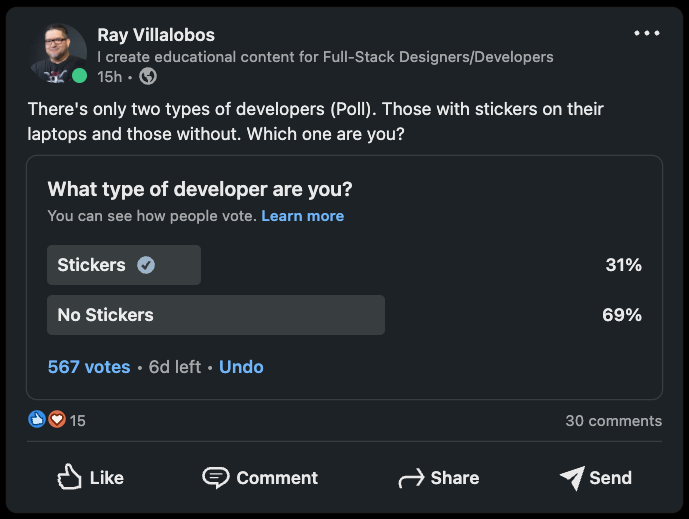The height and width of the screenshot is (519, 689).
Task: Open the Learn more link
Action: pos(303,216)
